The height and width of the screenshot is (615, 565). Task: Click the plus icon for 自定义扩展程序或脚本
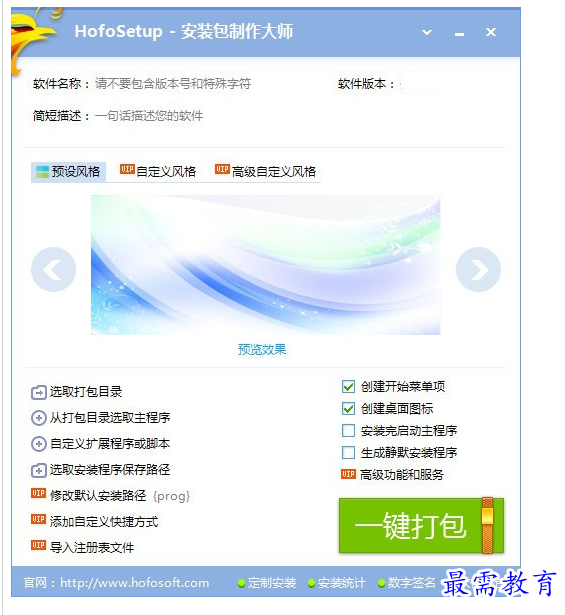[x=38, y=444]
